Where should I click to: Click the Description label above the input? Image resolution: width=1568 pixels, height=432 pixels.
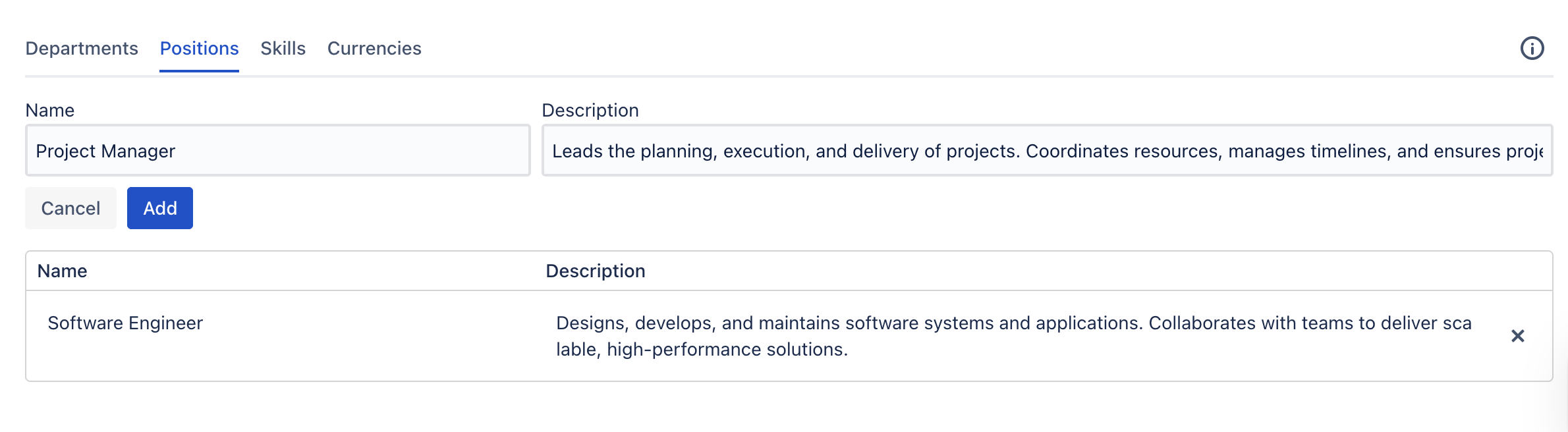[x=590, y=110]
